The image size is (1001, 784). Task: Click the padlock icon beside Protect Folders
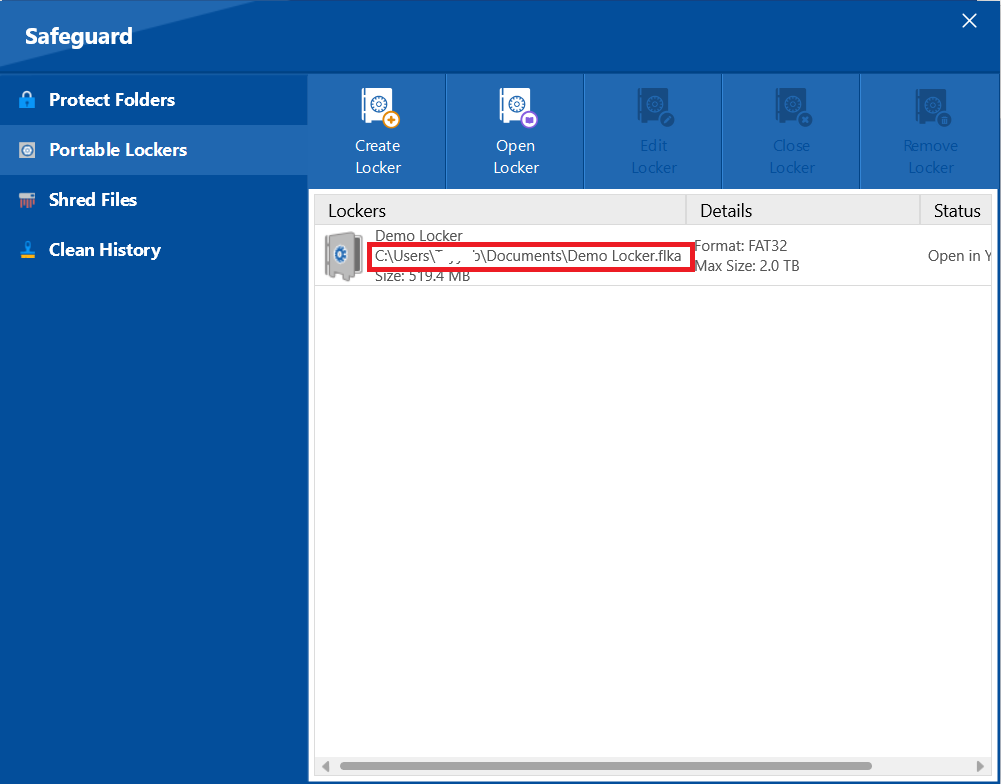point(27,100)
